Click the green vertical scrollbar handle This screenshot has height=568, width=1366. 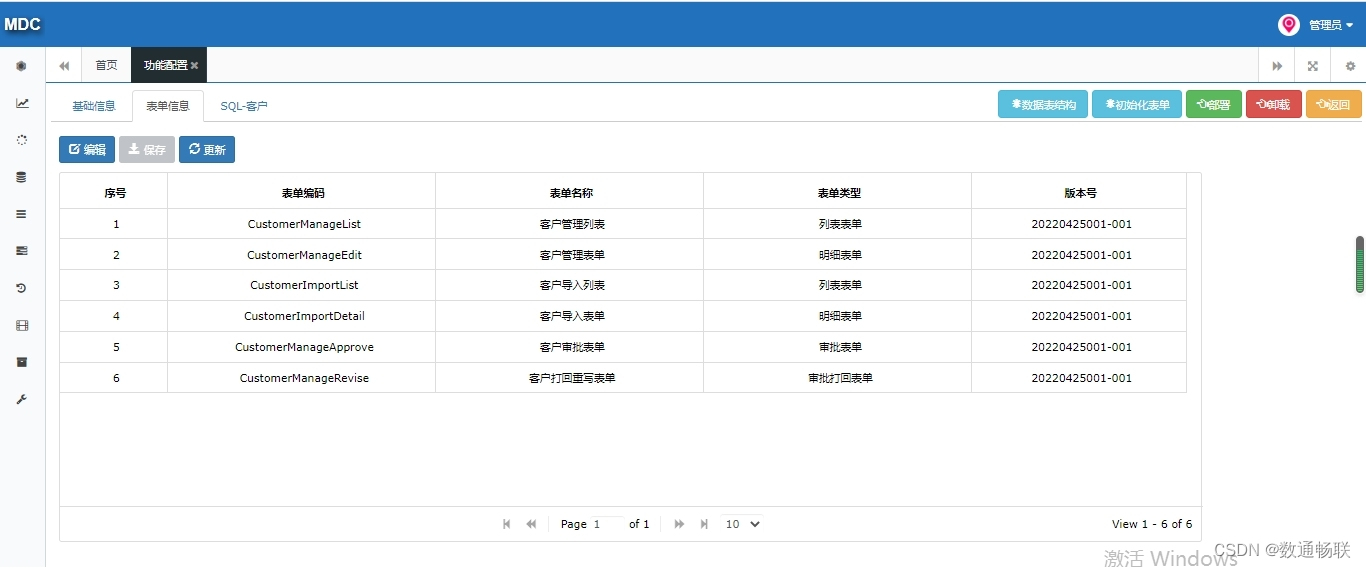coord(1360,264)
